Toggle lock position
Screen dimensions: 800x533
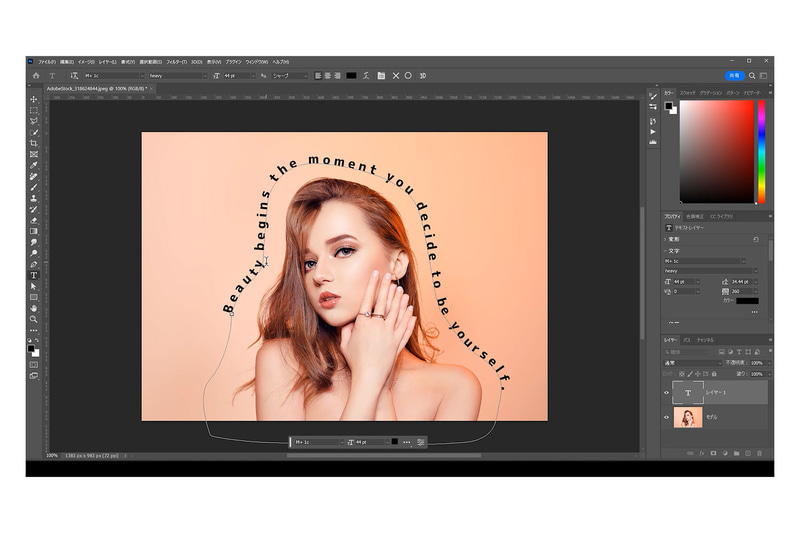(x=697, y=374)
